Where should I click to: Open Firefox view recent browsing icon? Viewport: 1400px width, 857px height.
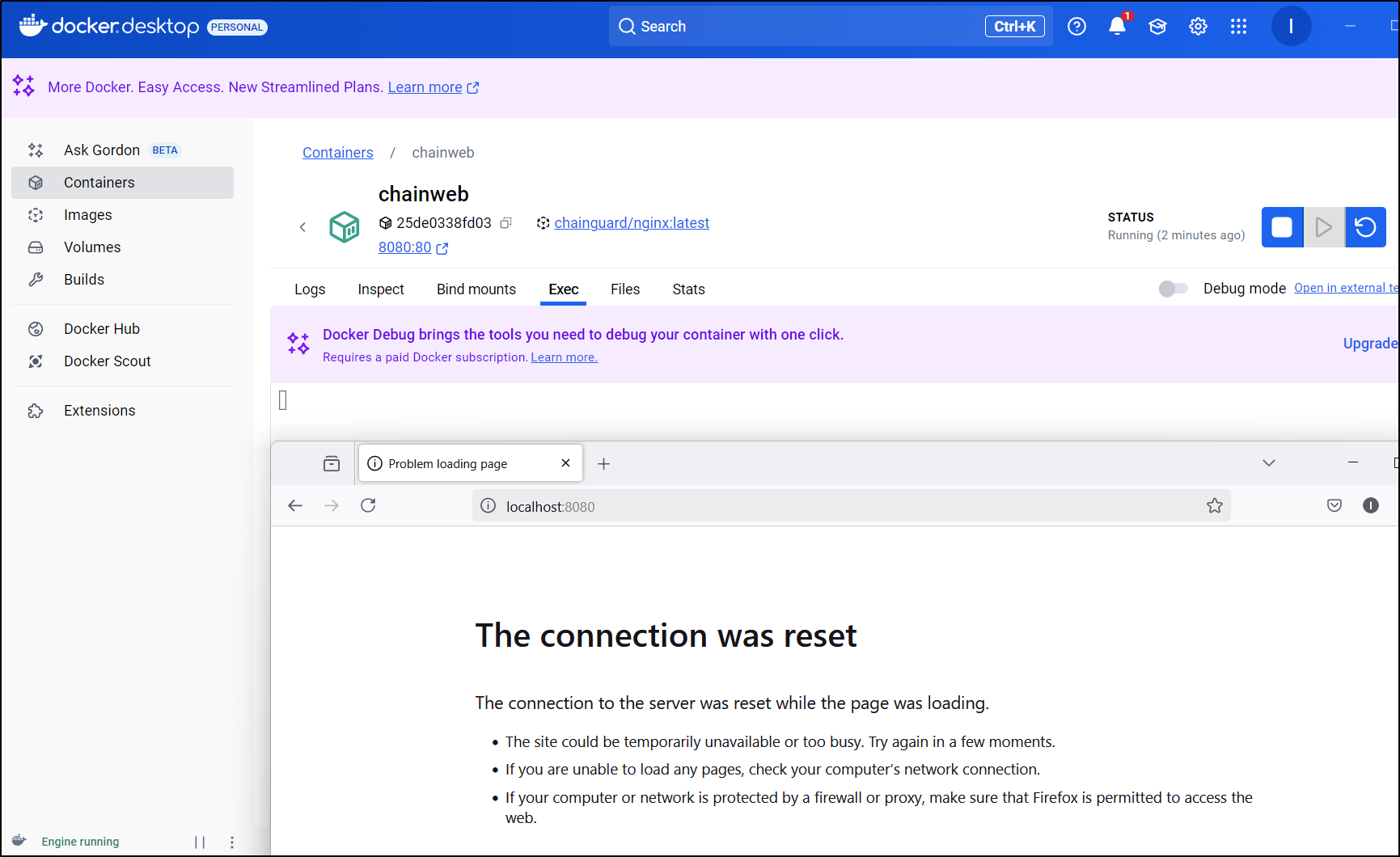click(x=332, y=463)
